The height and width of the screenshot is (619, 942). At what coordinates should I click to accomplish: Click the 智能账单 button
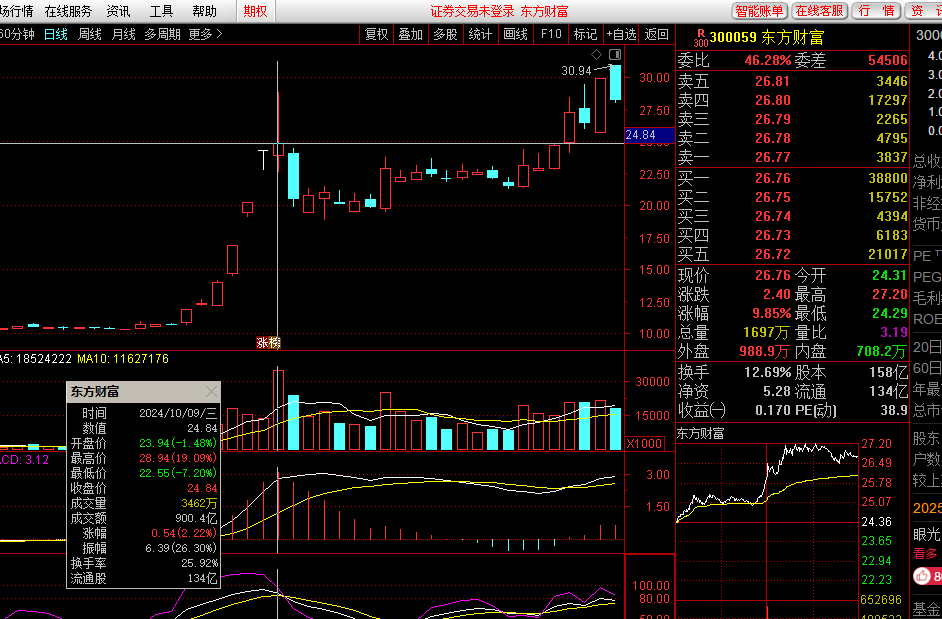pos(759,11)
